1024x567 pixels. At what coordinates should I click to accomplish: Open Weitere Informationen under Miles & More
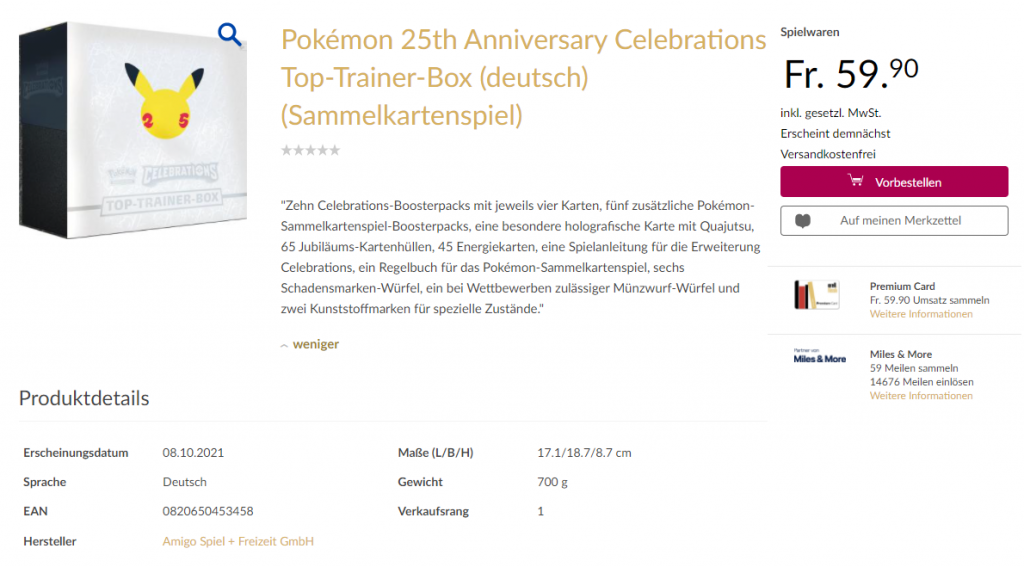pos(920,396)
